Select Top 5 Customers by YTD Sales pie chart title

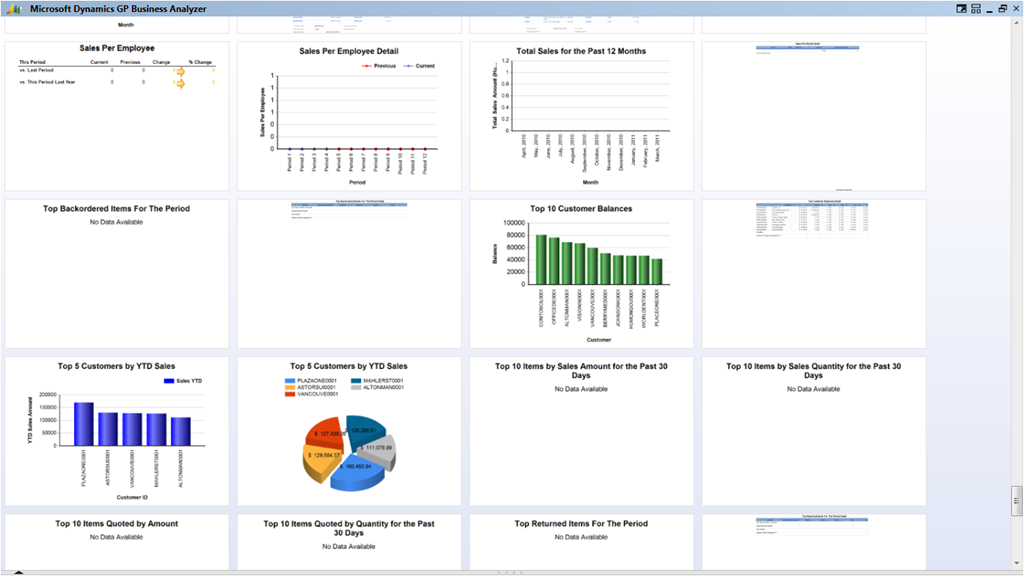[x=349, y=366]
